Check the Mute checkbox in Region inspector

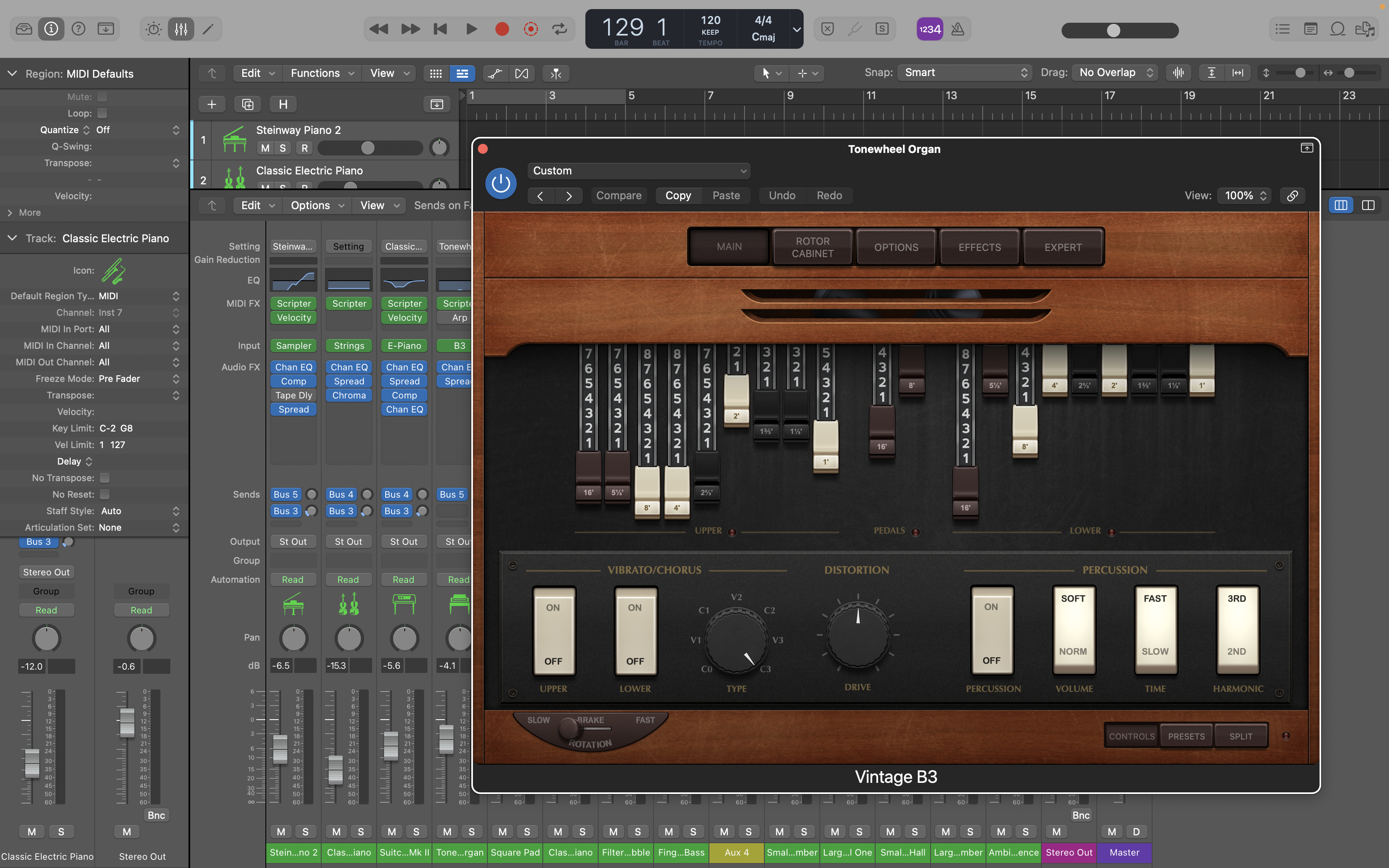pos(102,96)
